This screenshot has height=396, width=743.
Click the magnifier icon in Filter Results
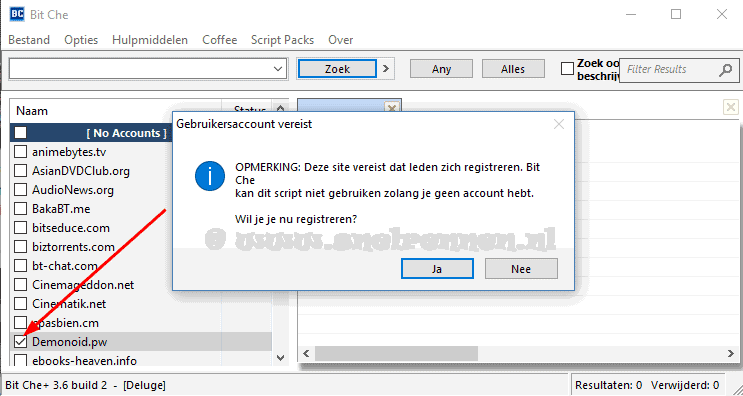click(725, 70)
